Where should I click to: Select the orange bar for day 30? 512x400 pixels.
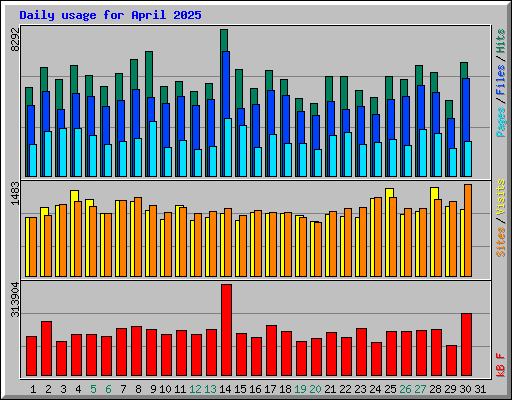coord(468,231)
